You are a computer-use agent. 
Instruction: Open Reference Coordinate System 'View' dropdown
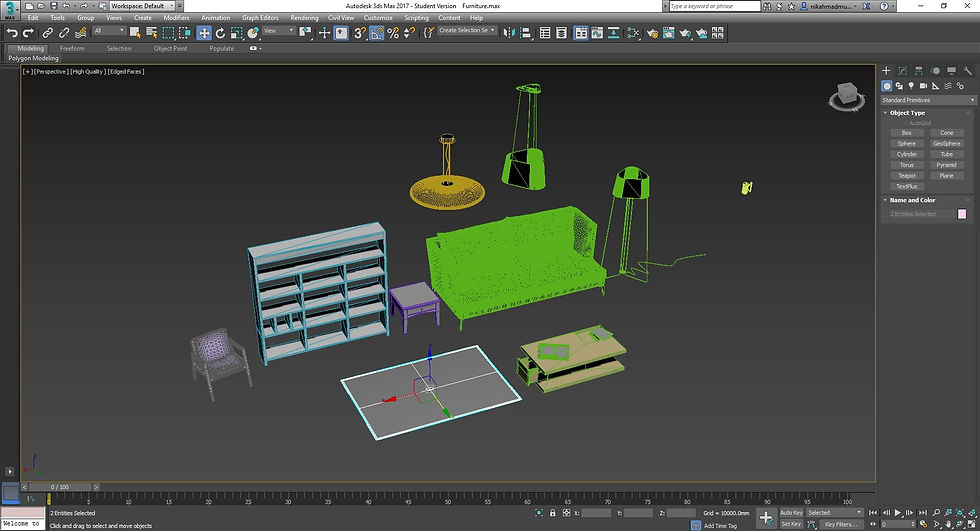pos(278,31)
